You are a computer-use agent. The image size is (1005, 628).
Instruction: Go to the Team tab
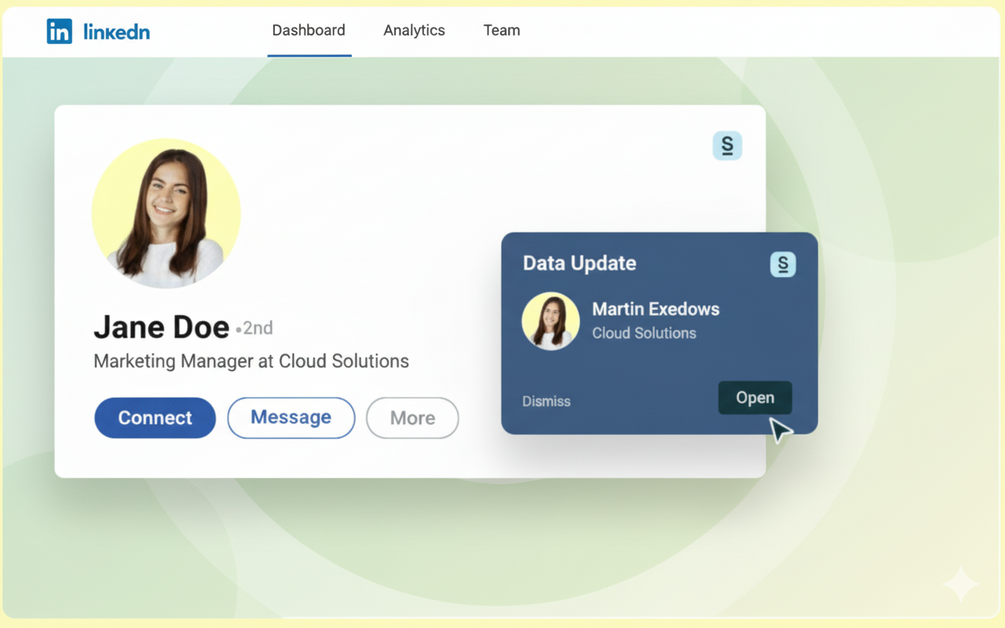pyautogui.click(x=501, y=30)
